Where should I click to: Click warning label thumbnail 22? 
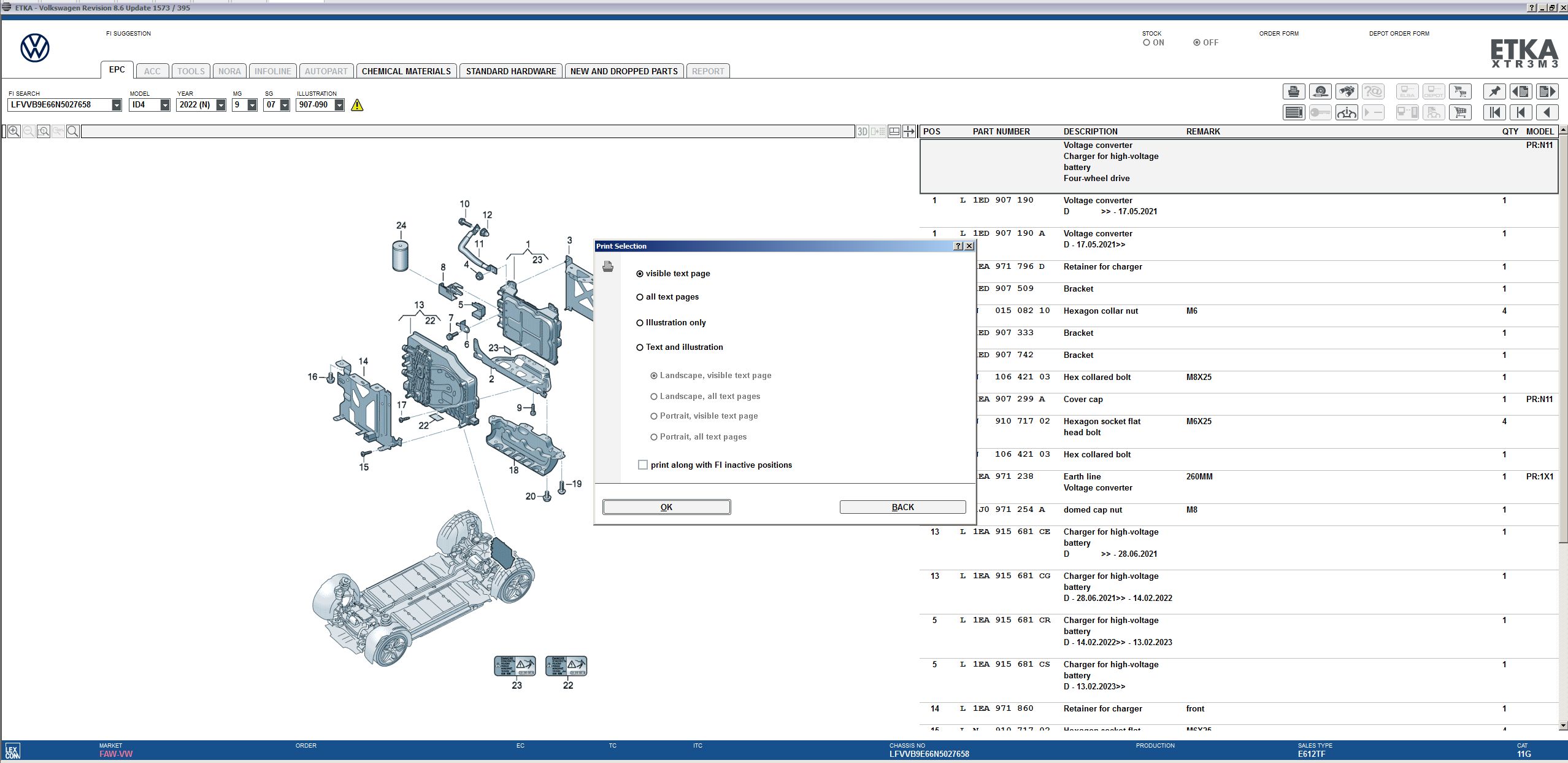(566, 666)
